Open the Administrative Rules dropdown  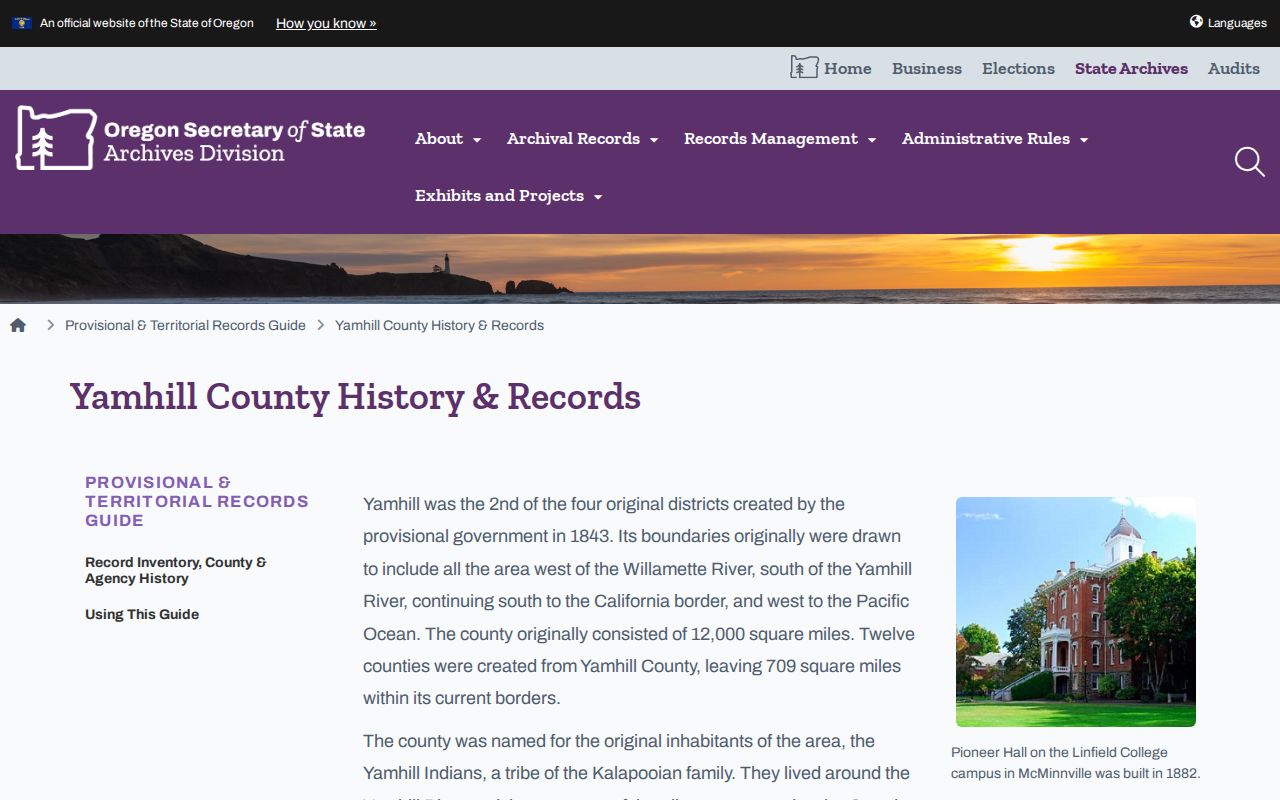tap(995, 139)
